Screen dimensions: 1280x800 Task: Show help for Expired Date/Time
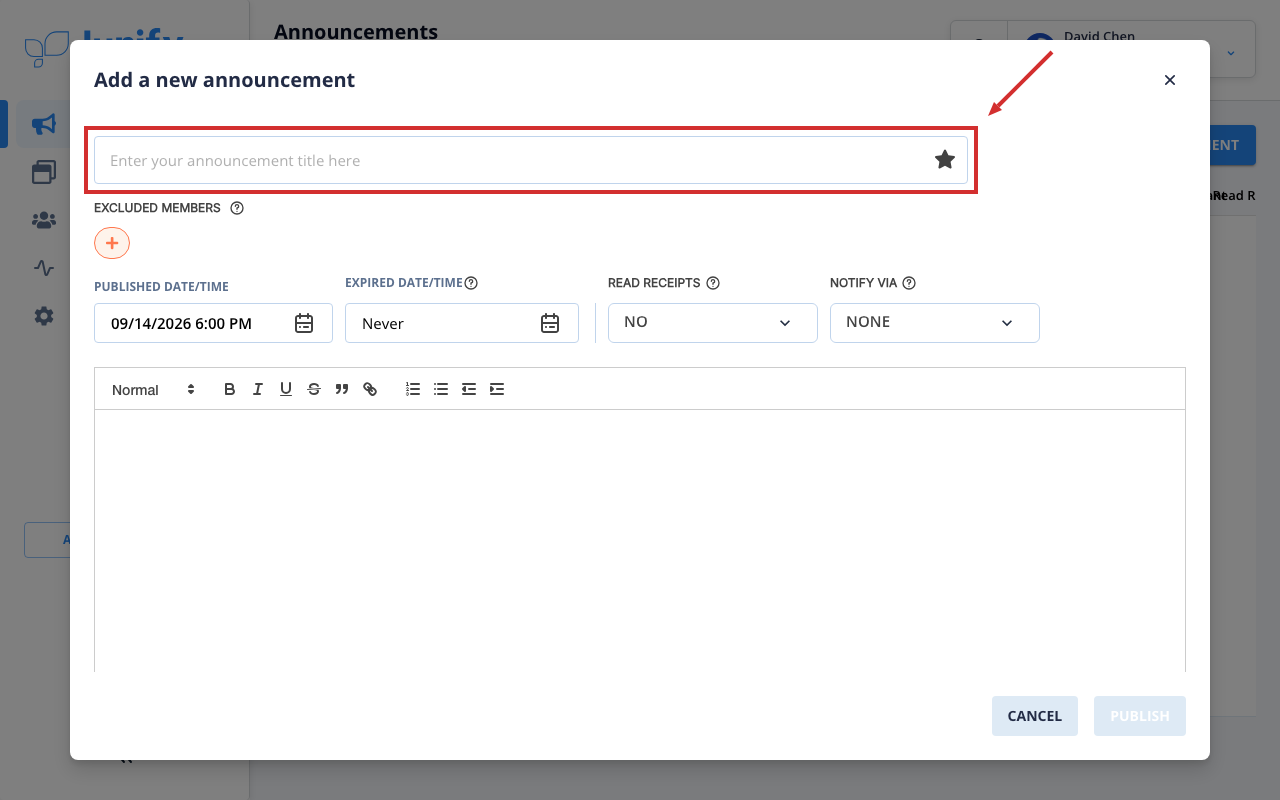(471, 283)
